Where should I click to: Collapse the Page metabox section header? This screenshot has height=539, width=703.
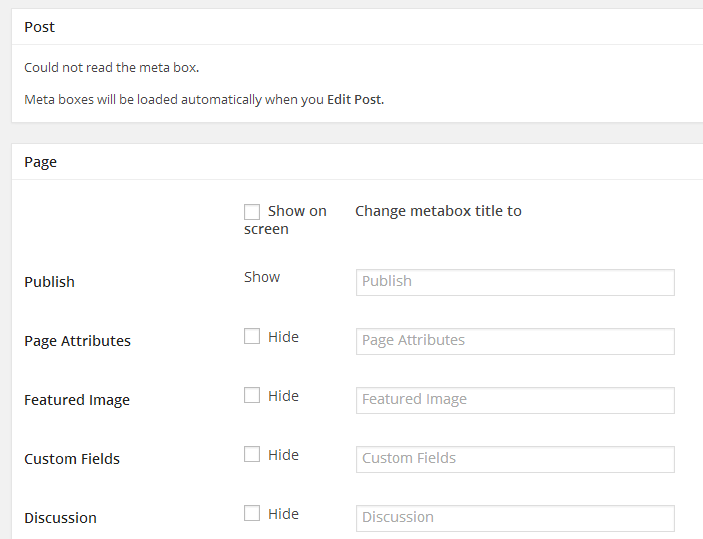(x=41, y=162)
